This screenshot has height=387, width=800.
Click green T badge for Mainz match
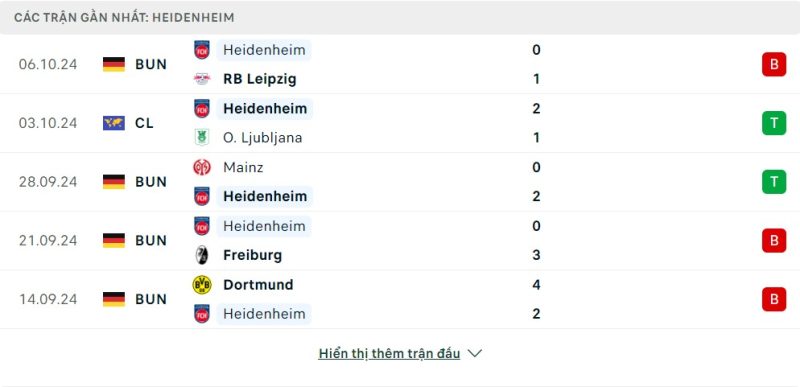point(774,182)
